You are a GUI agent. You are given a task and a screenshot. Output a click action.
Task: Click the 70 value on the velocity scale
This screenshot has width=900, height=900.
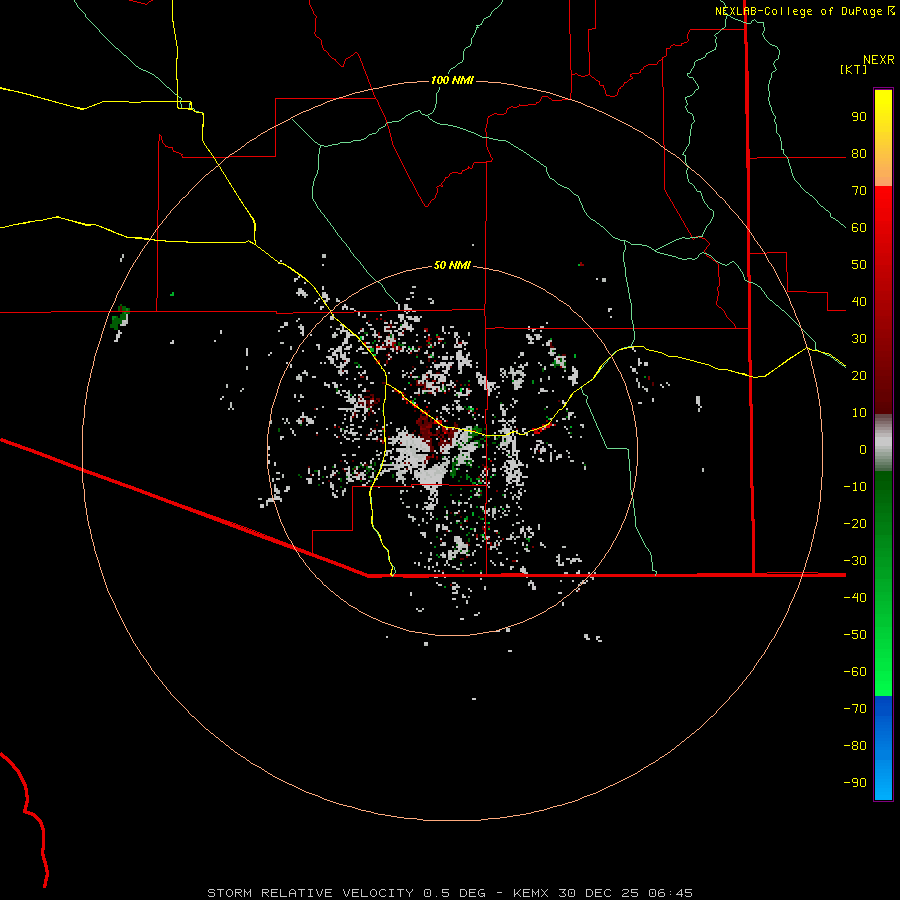[859, 191]
